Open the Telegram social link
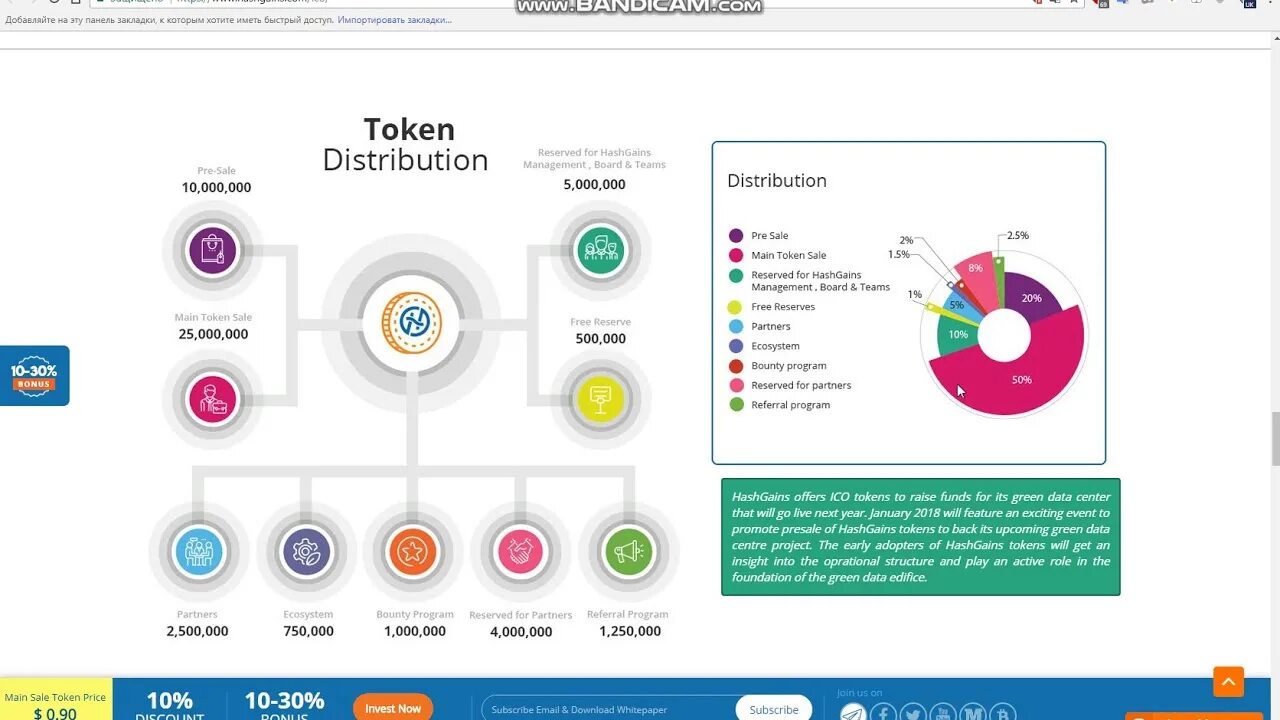Viewport: 1280px width, 720px height. (x=852, y=712)
